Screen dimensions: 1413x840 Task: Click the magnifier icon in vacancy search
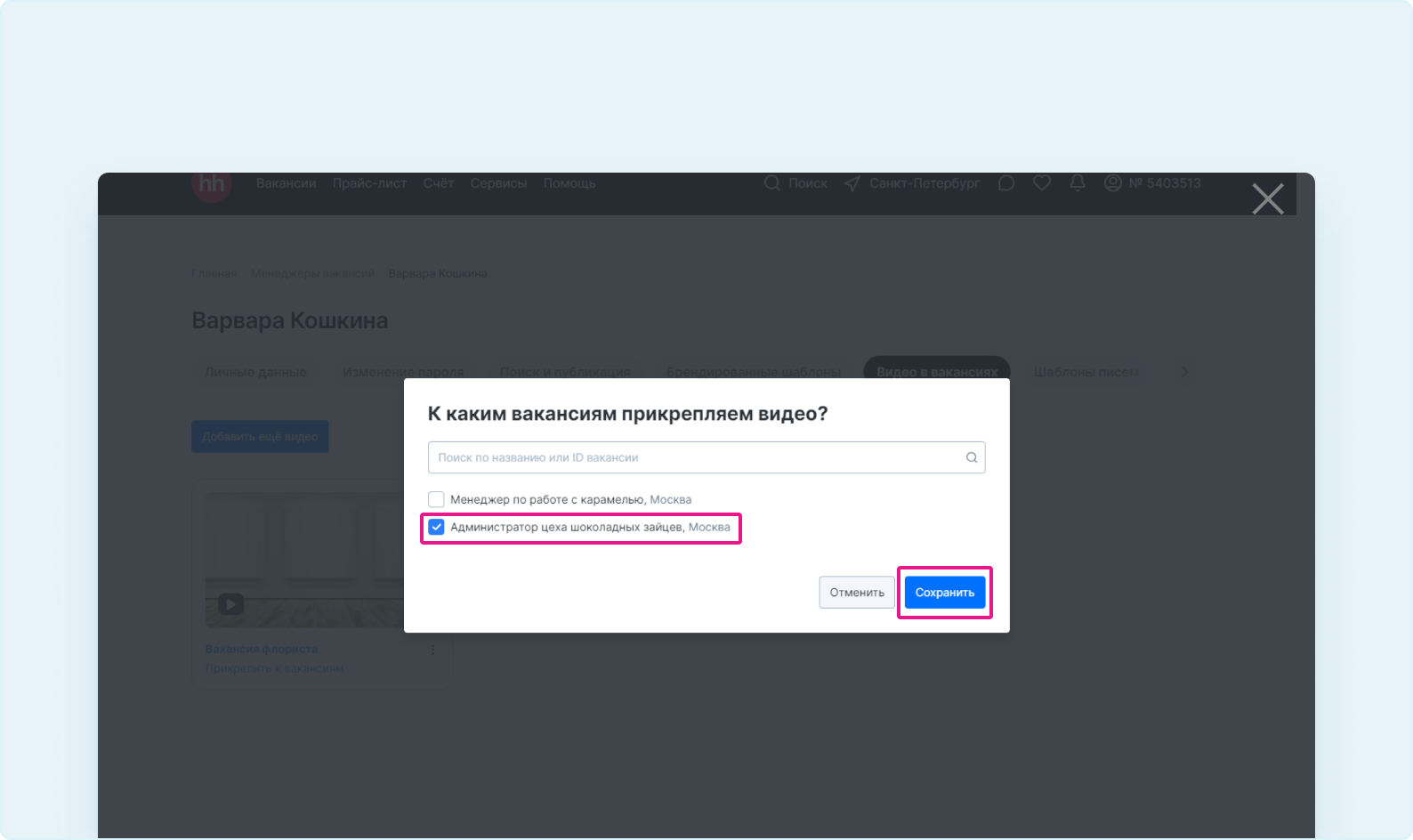(x=972, y=457)
